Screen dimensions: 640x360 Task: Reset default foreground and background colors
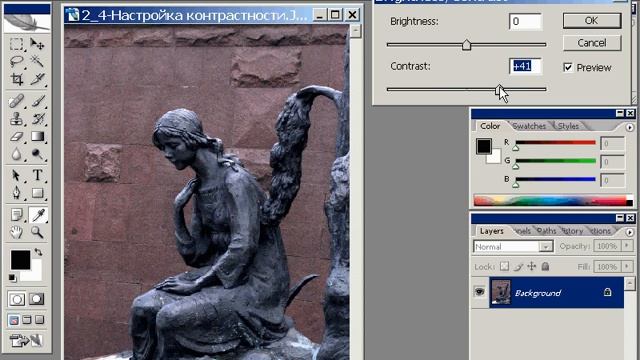[13, 278]
